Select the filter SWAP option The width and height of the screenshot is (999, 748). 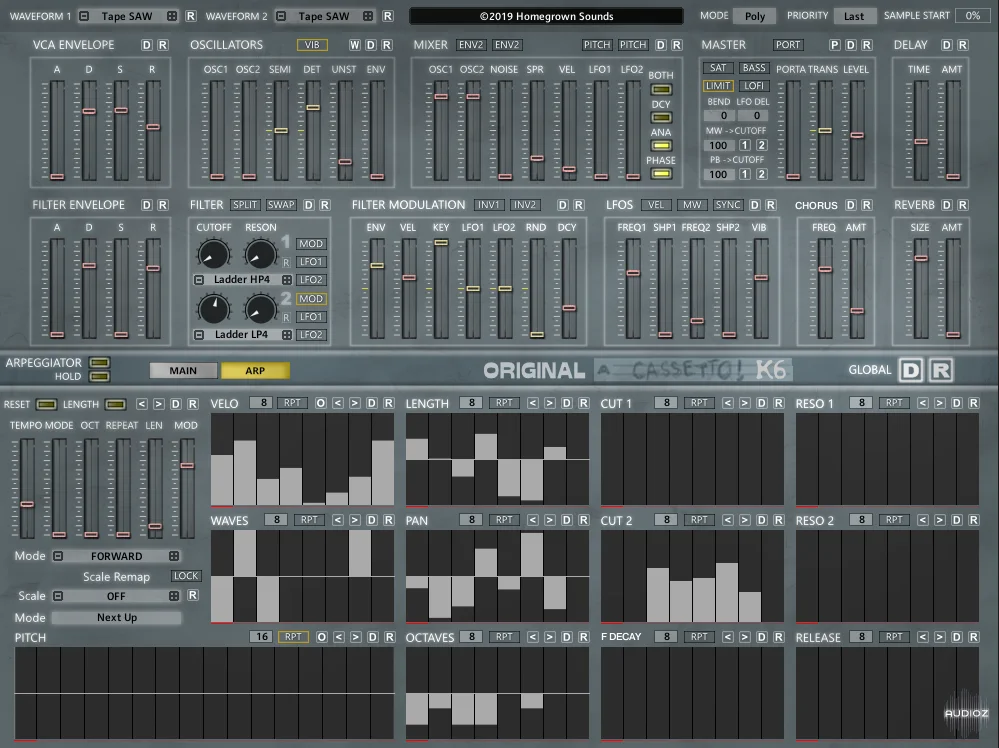tap(281, 205)
